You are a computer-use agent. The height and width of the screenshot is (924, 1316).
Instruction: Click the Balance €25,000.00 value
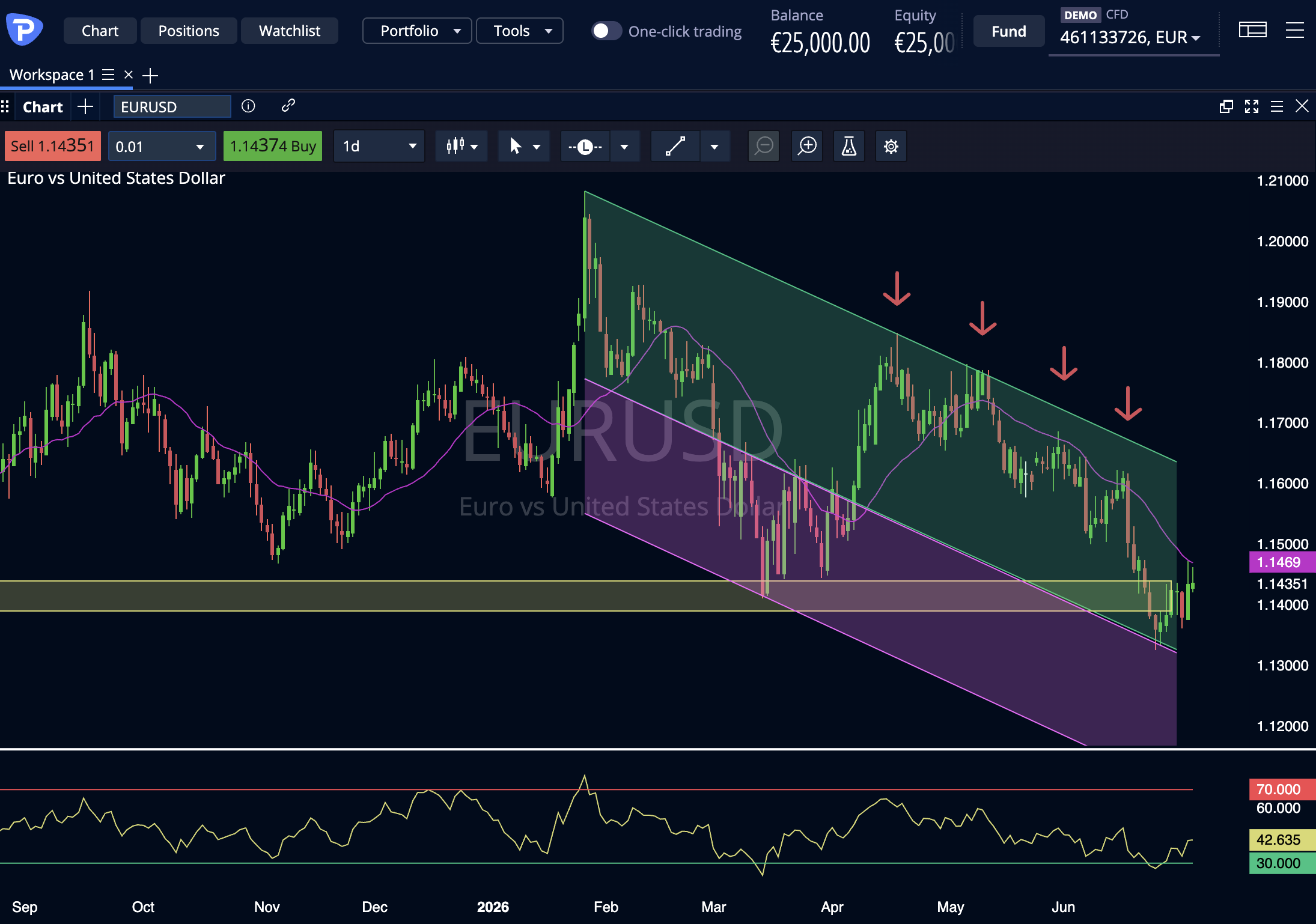click(x=820, y=43)
